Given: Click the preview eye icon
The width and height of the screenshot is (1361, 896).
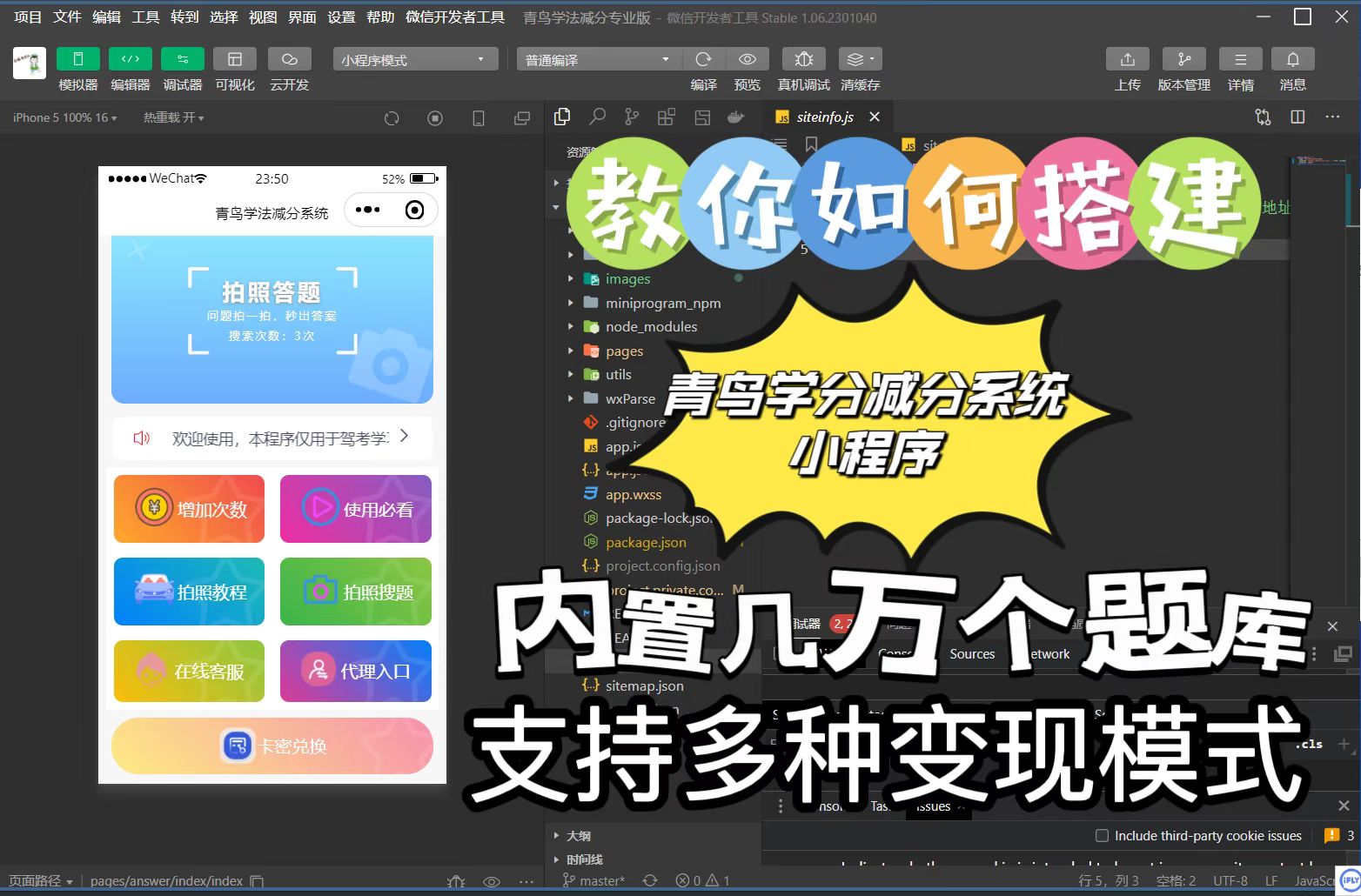Looking at the screenshot, I should [747, 59].
